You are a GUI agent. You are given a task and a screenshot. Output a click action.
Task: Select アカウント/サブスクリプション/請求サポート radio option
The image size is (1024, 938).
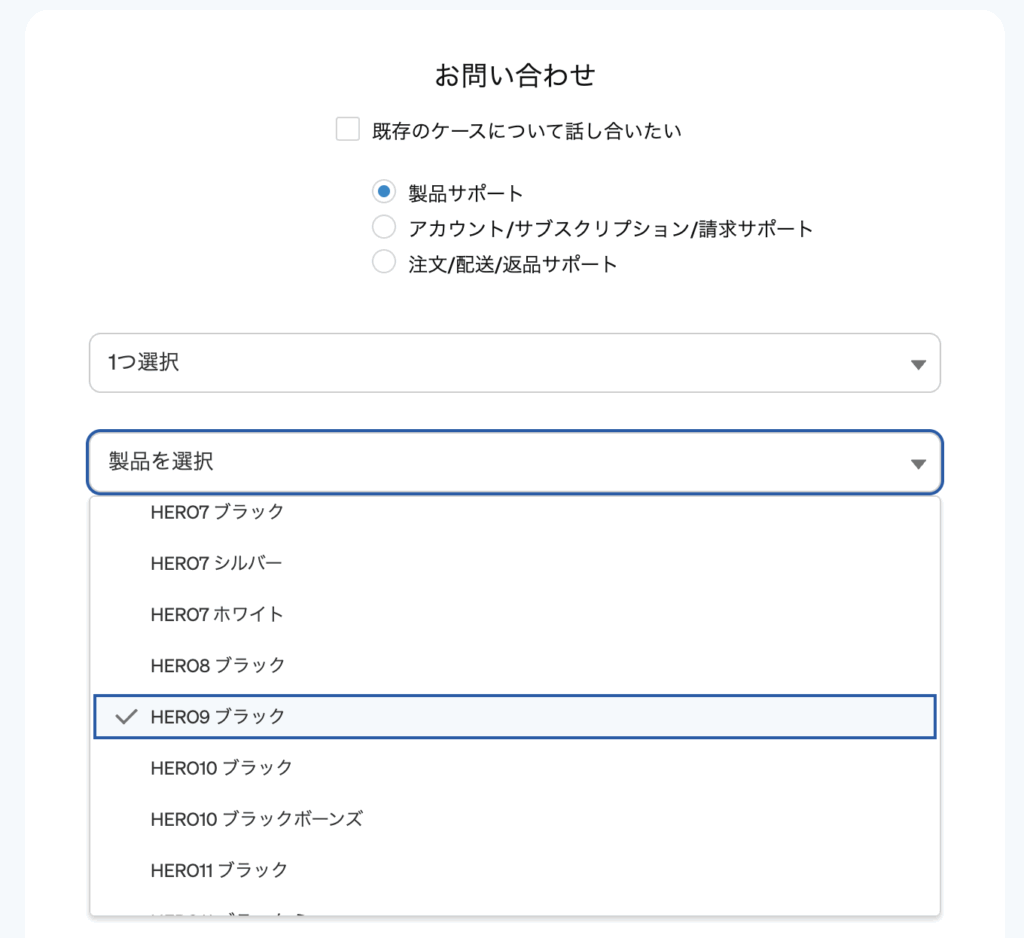tap(383, 227)
